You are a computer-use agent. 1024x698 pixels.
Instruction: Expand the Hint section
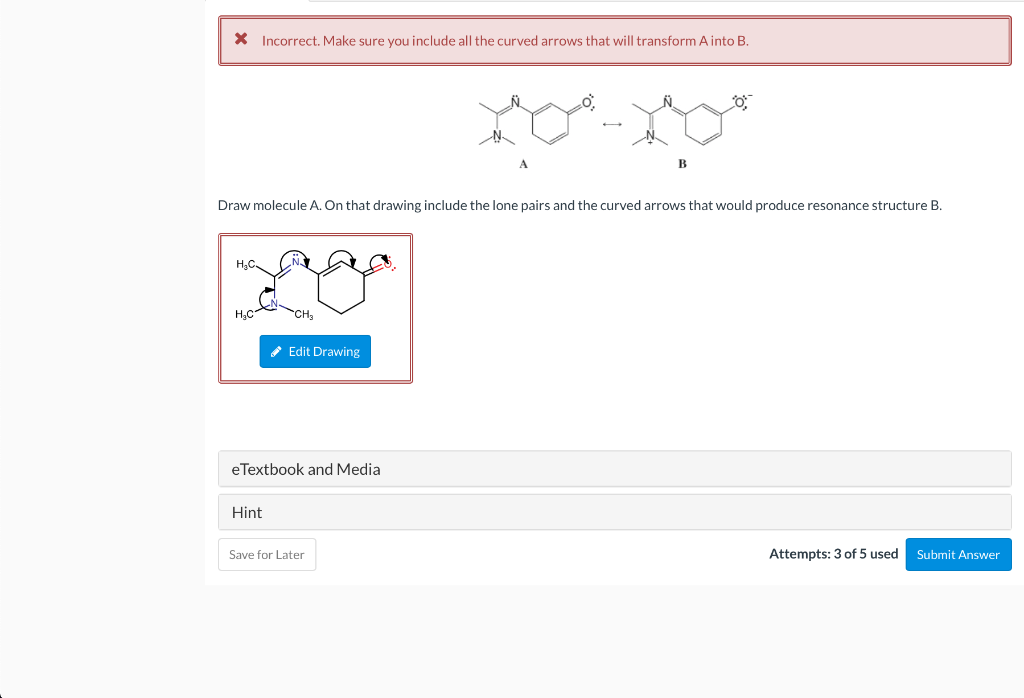[x=246, y=512]
